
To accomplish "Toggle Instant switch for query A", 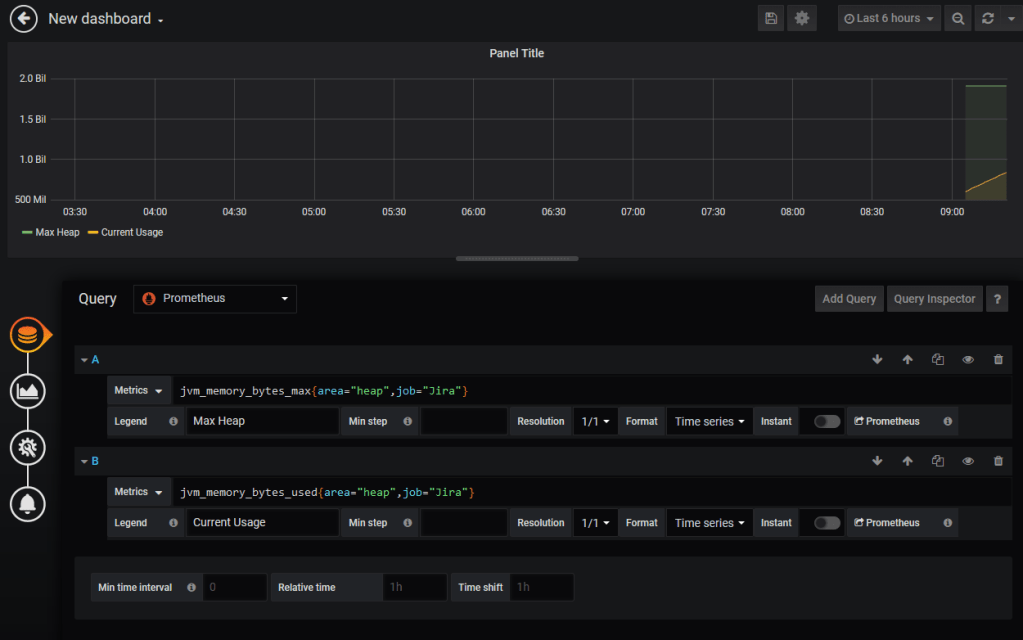I will pyautogui.click(x=827, y=422).
